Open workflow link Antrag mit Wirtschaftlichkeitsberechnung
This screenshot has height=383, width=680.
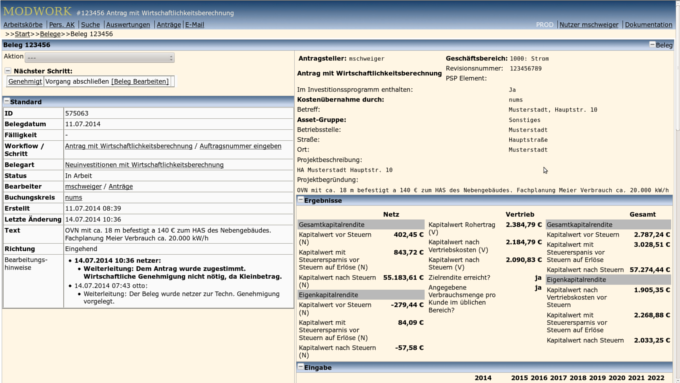coord(128,146)
